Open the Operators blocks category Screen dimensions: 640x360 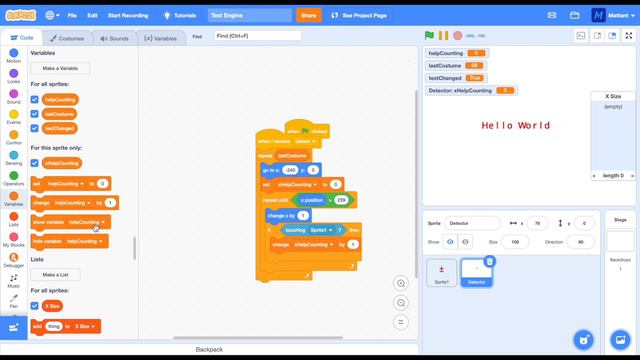click(x=13, y=178)
